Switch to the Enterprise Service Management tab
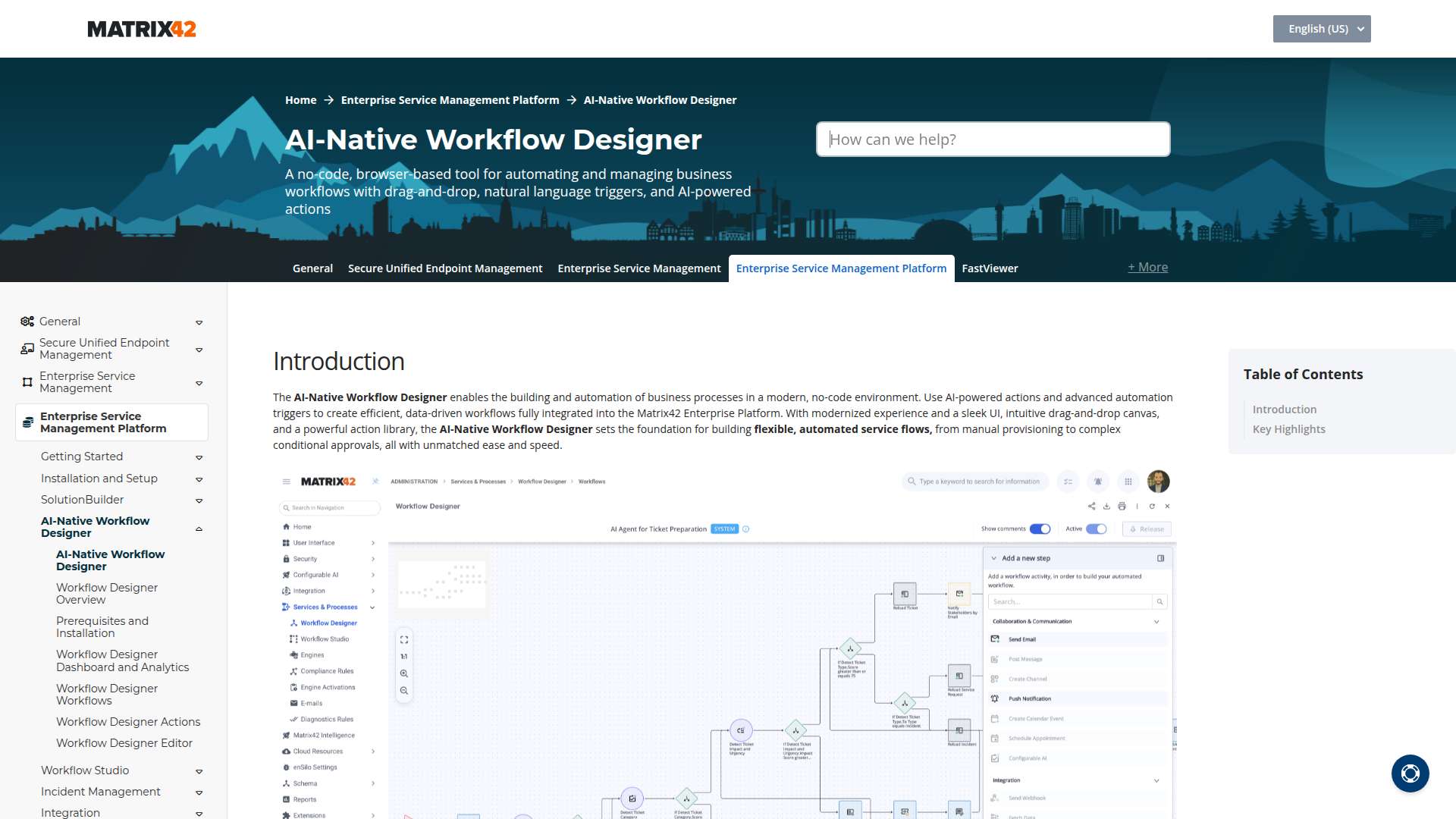Screen dimensions: 1456x819 (639, 268)
